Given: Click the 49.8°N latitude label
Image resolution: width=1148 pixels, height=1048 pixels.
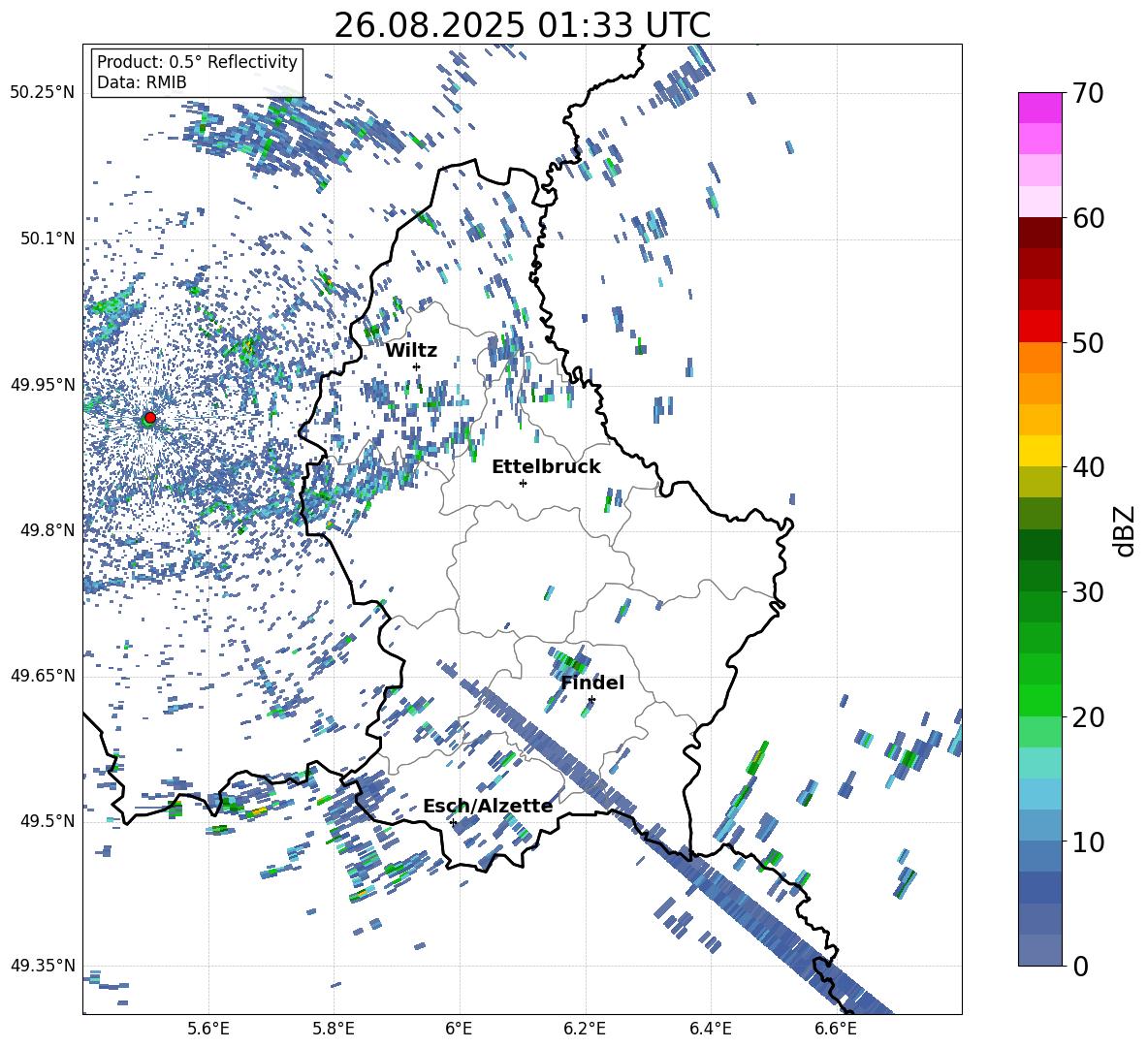Looking at the screenshot, I should point(48,530).
